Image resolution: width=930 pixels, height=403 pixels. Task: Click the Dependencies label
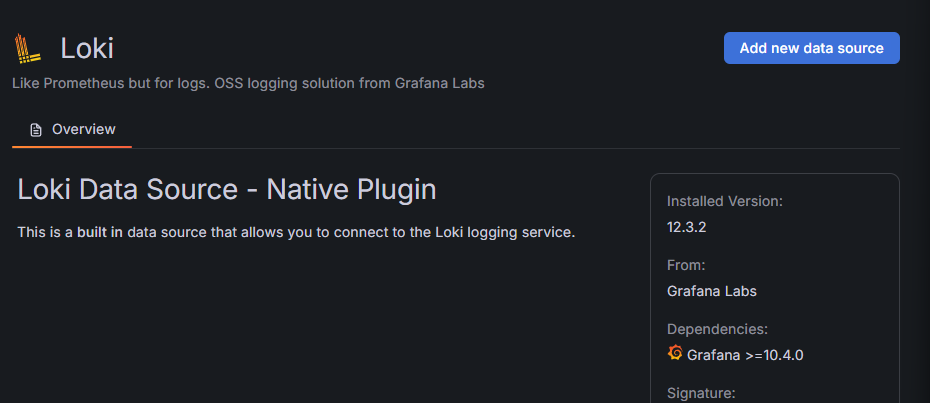717,329
